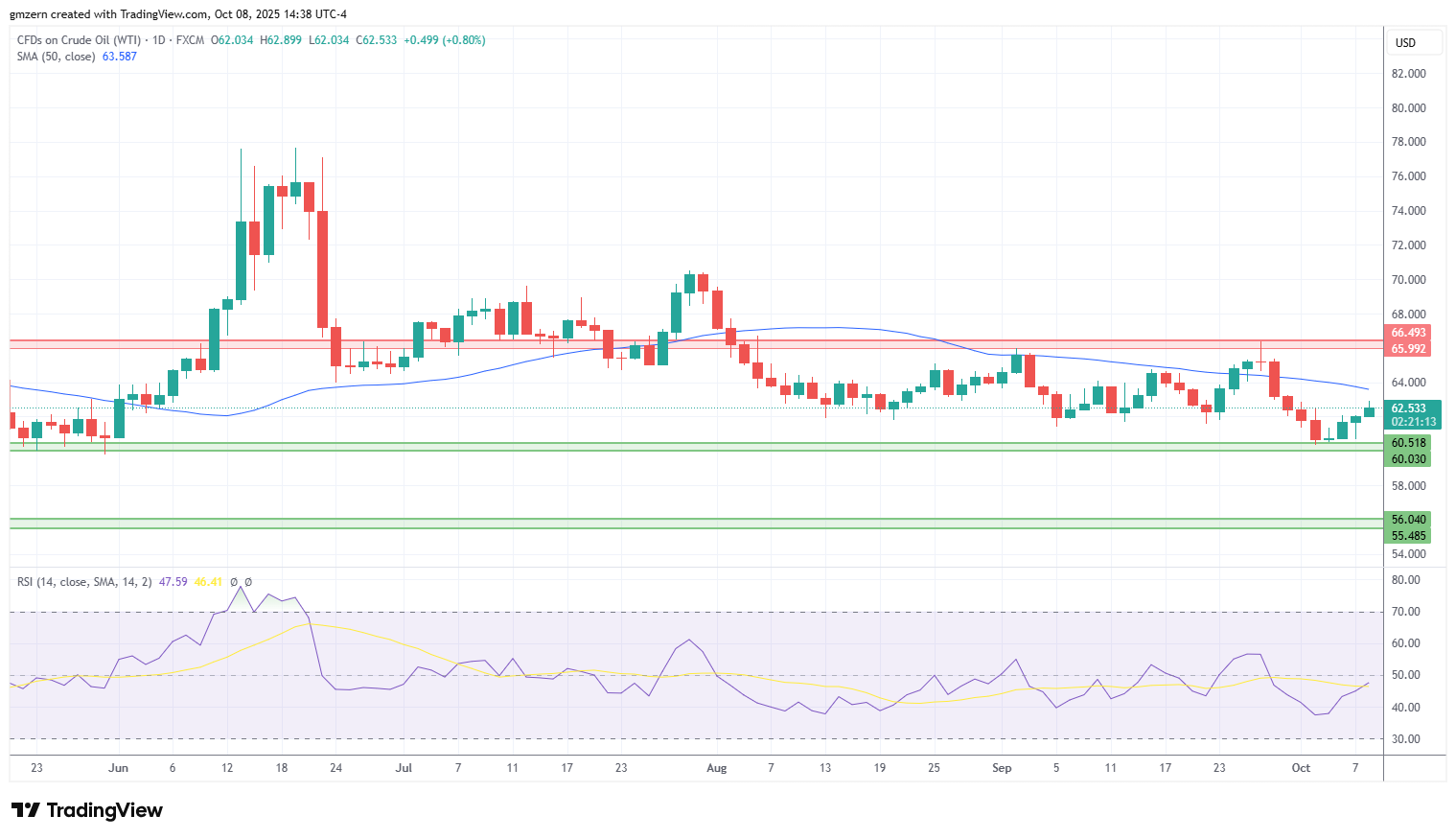The height and width of the screenshot is (839, 1456).
Task: Click the RSI moving average value 46.41
Action: point(208,582)
